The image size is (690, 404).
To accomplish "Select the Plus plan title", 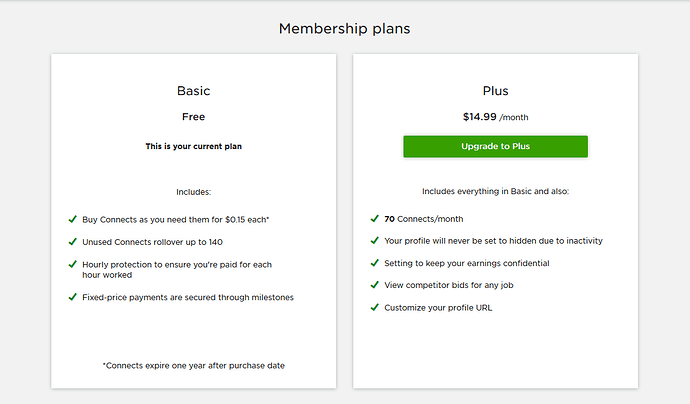I will click(x=495, y=91).
